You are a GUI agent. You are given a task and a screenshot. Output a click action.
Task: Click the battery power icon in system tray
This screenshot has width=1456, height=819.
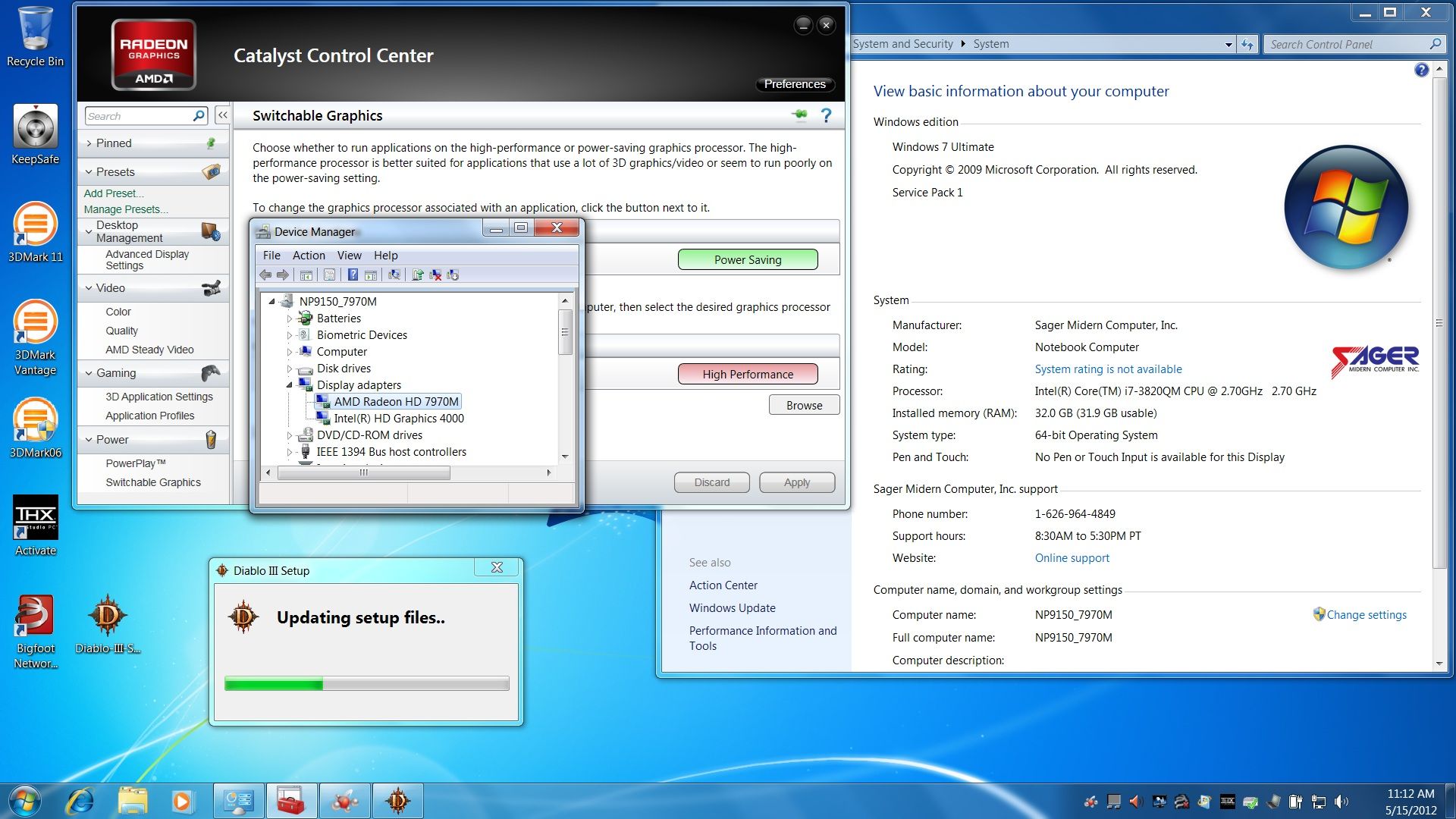pyautogui.click(x=1295, y=802)
